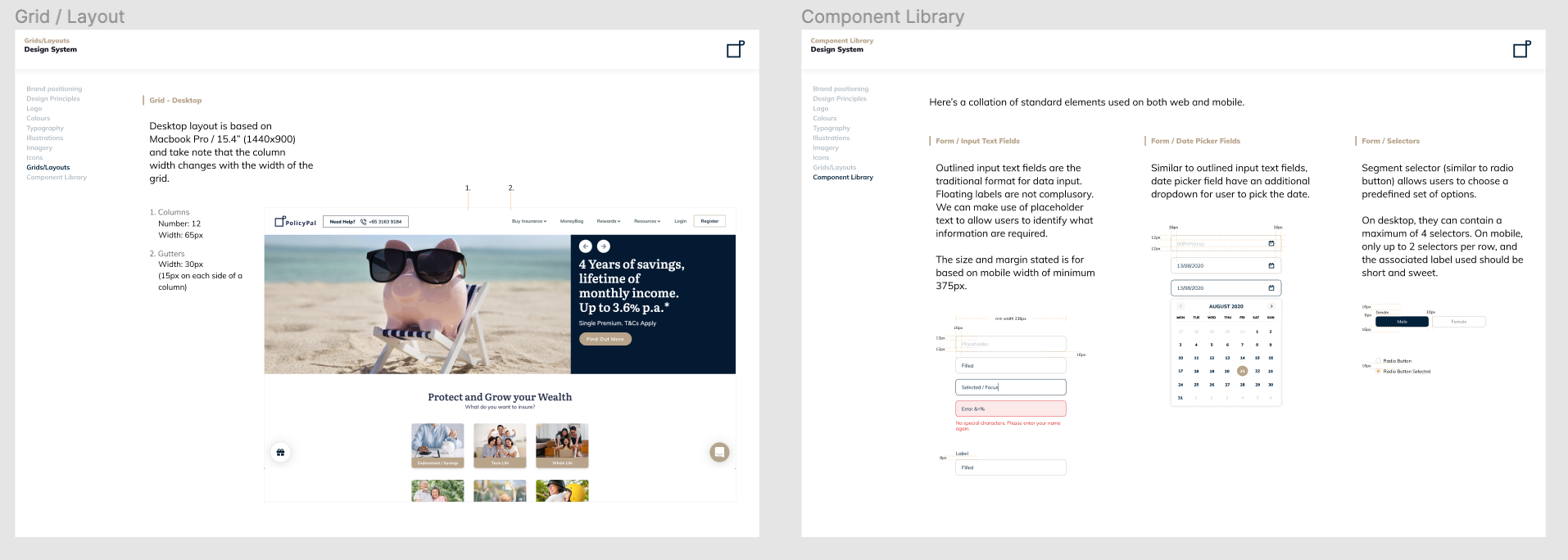
Task: Click the AUGUST 2020 calendar title
Action: [x=1226, y=306]
